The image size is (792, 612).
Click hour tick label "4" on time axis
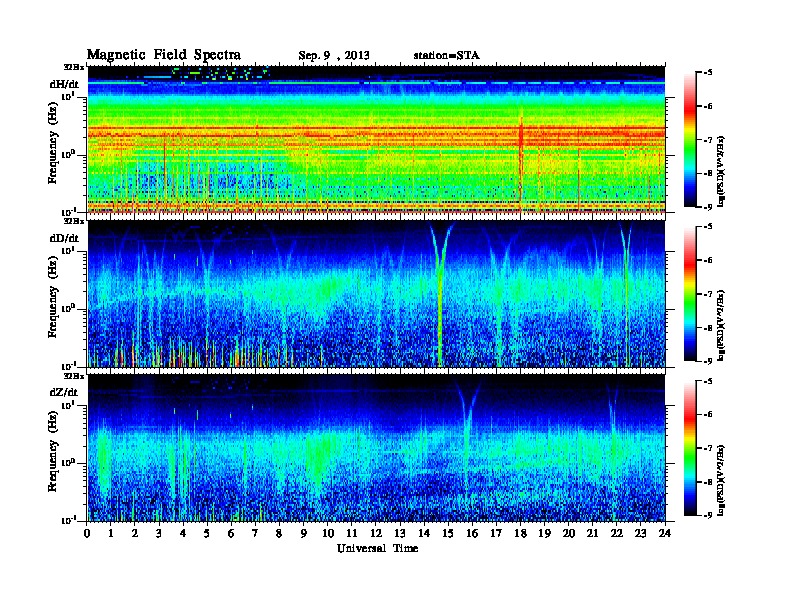(183, 533)
